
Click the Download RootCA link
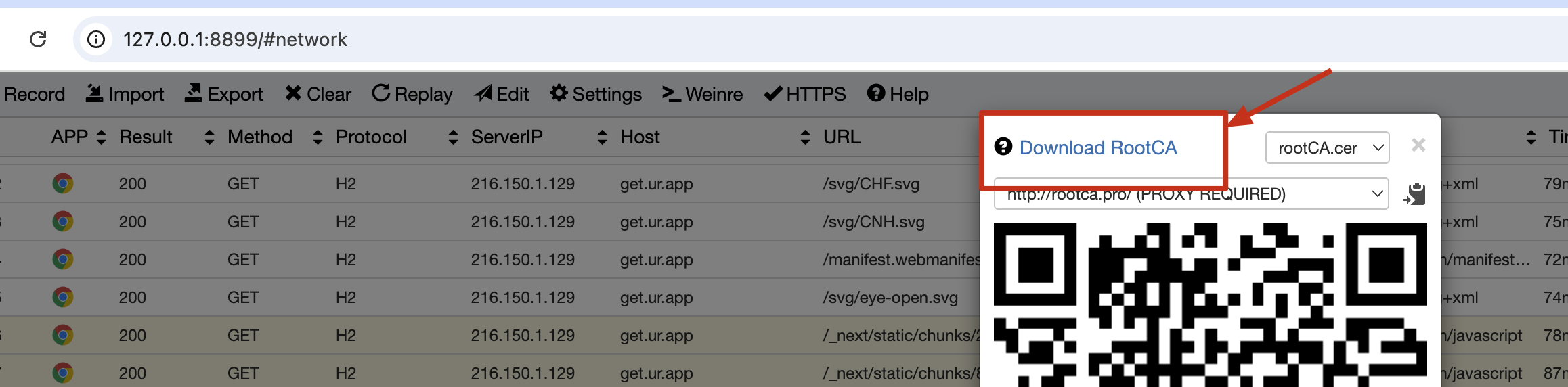tap(1098, 147)
